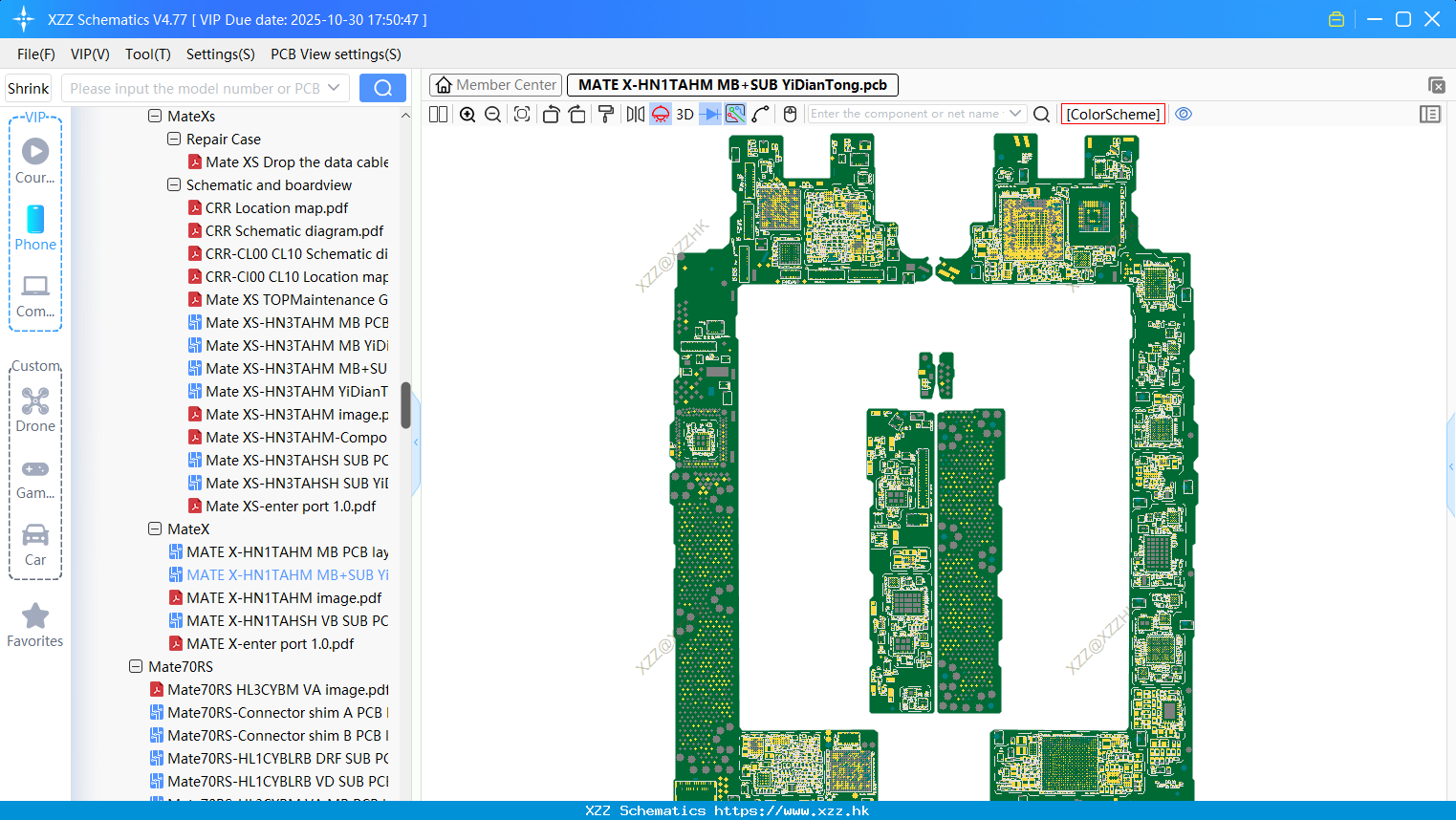This screenshot has height=820, width=1456.
Task: Select the Phone category
Action: (35, 227)
